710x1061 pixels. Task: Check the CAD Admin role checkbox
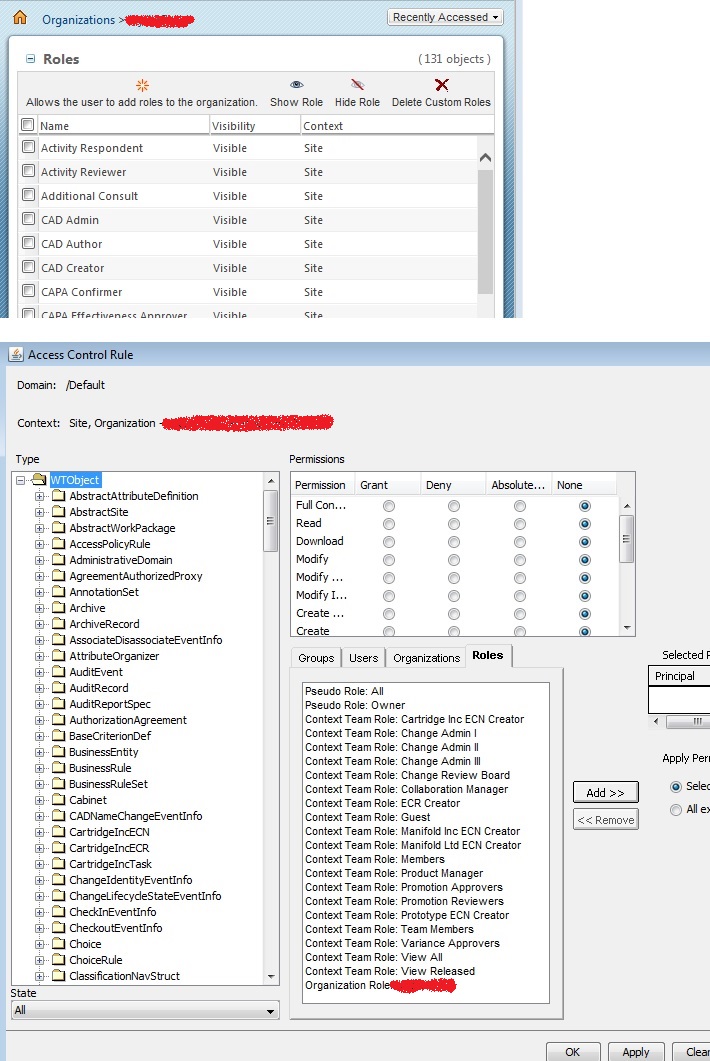pos(28,220)
